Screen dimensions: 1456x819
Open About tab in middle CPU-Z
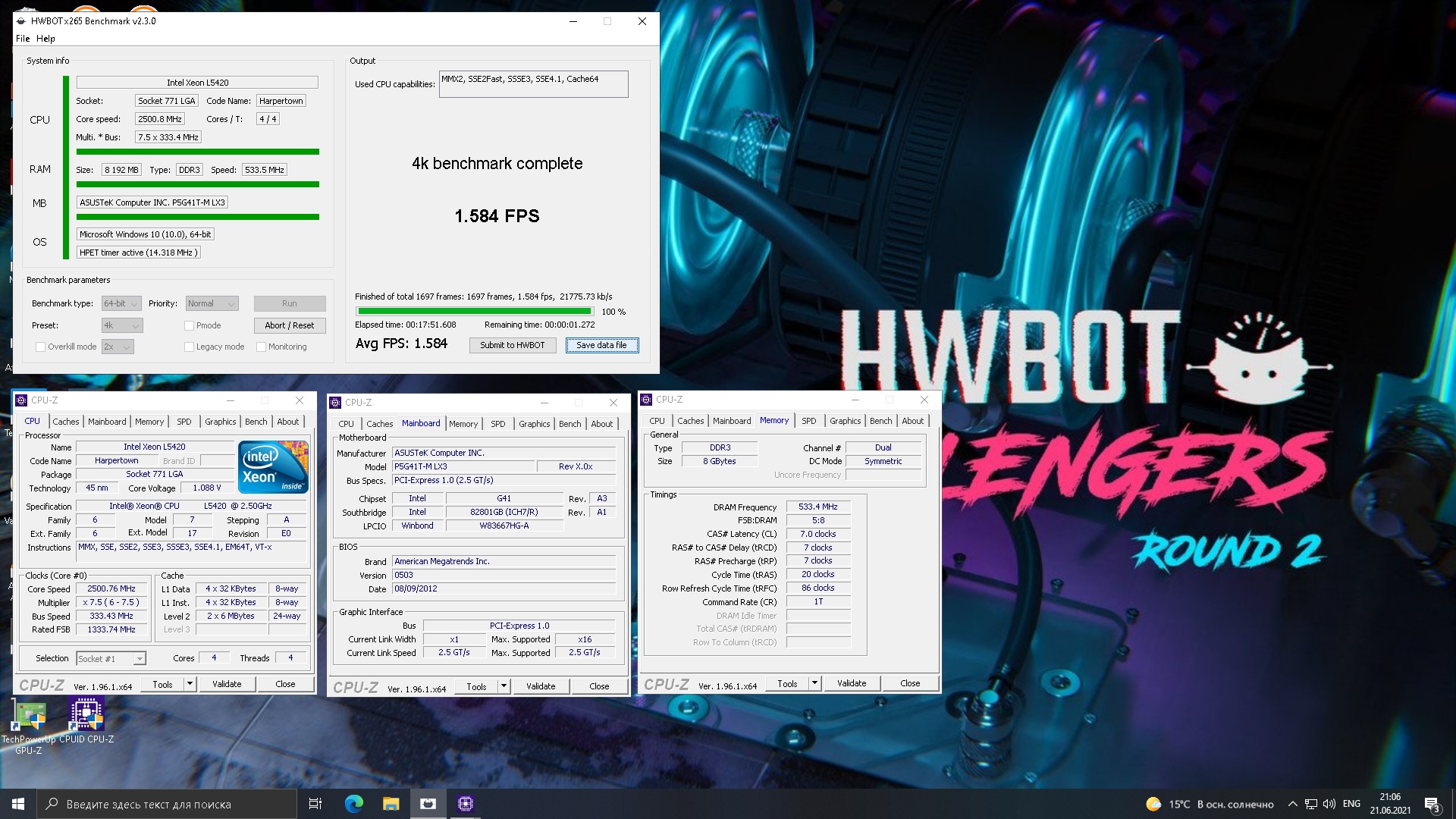[602, 424]
